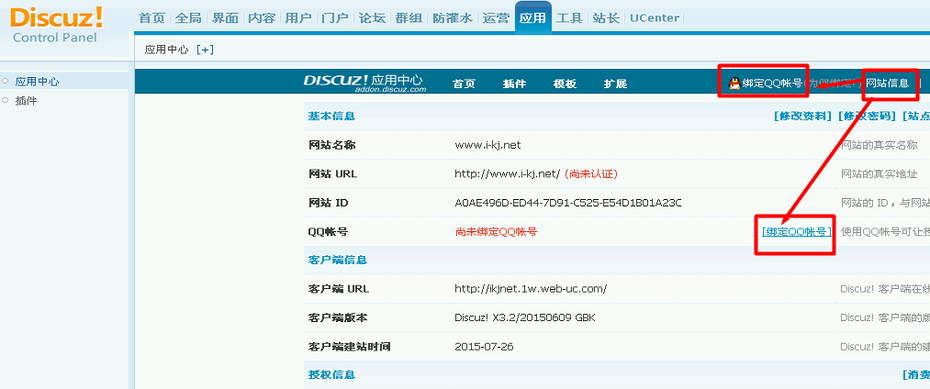This screenshot has width=930, height=389.
Task: Click the [修改资料] link
Action: (x=802, y=116)
